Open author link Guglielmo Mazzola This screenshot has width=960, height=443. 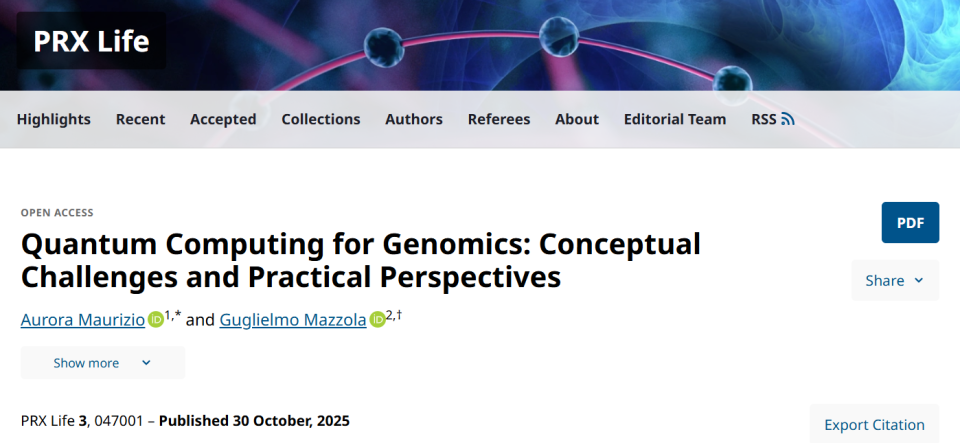click(293, 320)
